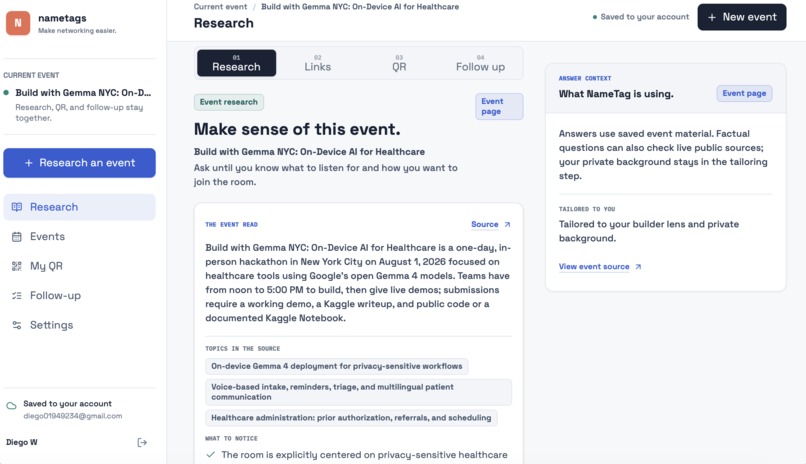This screenshot has height=464, width=806.
Task: Click the email diego01949234@gmail.com
Action: pos(73,416)
